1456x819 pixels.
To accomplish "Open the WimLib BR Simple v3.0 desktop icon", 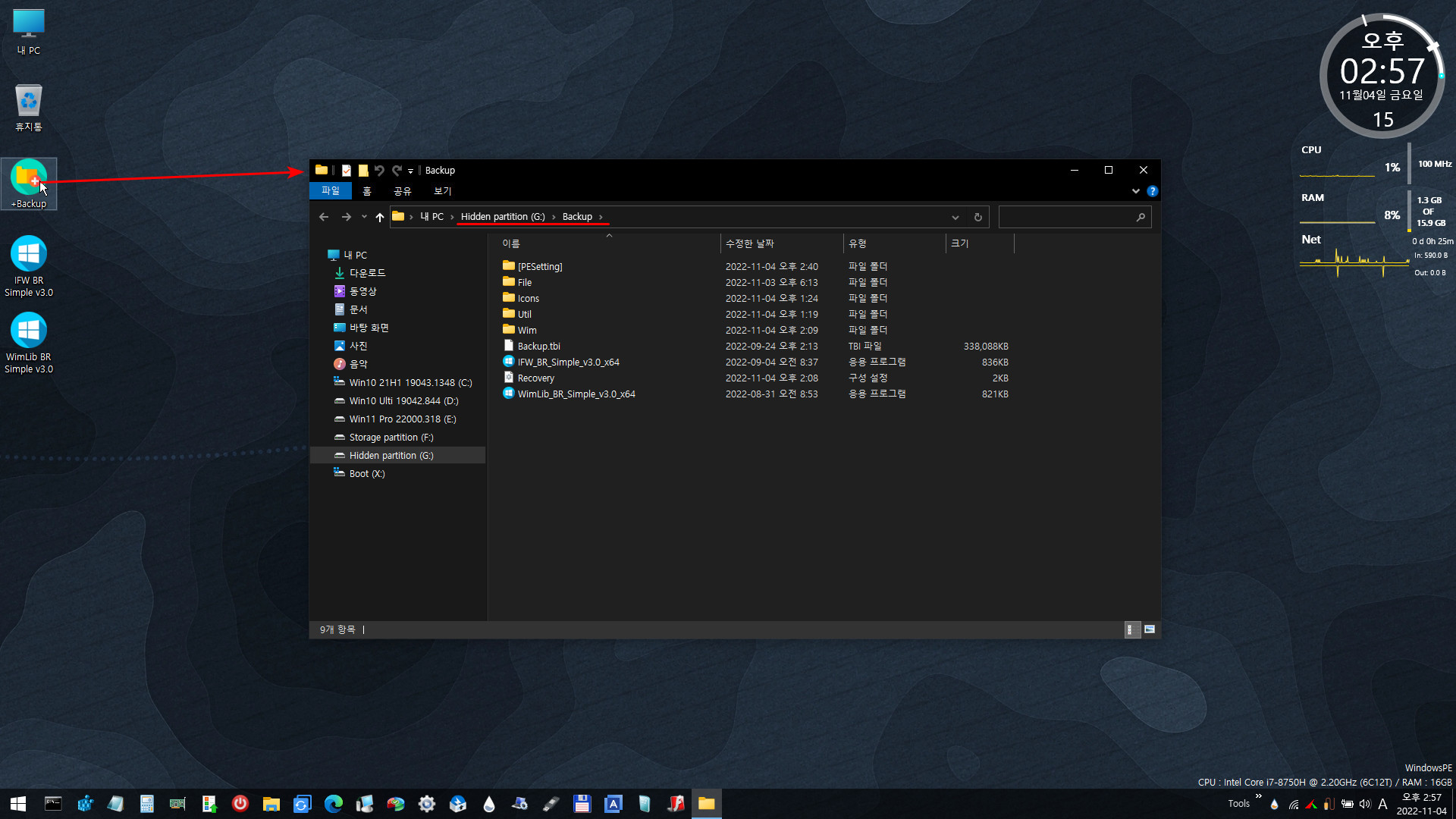I will [29, 343].
